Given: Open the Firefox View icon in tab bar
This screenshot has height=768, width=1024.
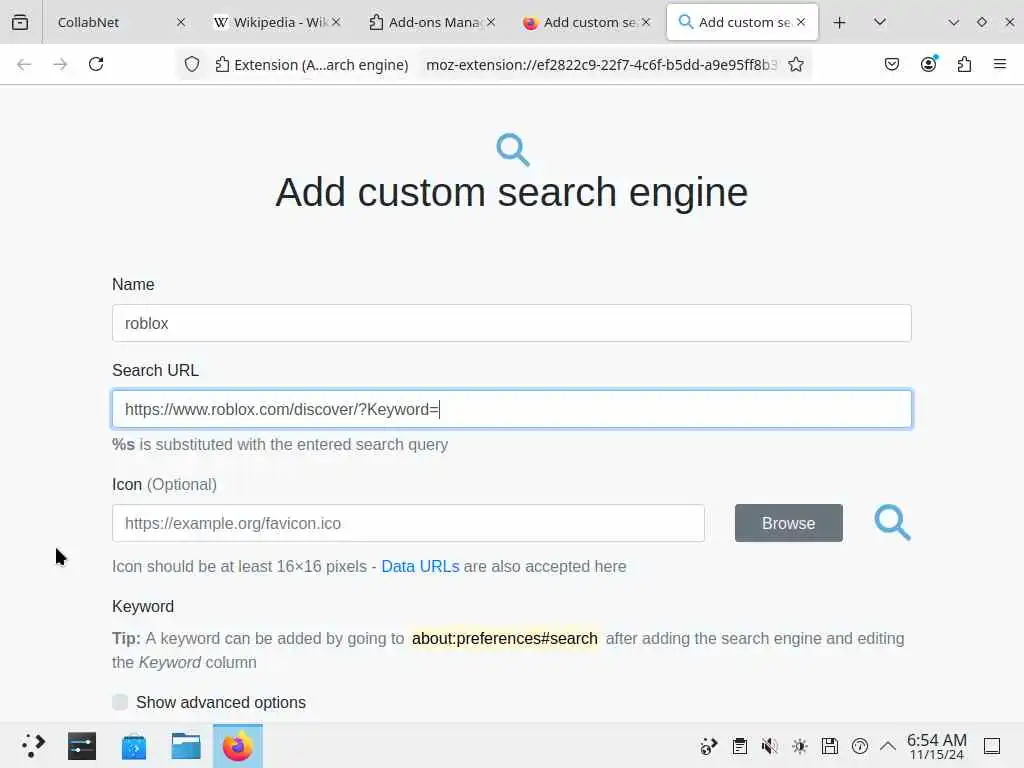Looking at the screenshot, I should pos(20,22).
